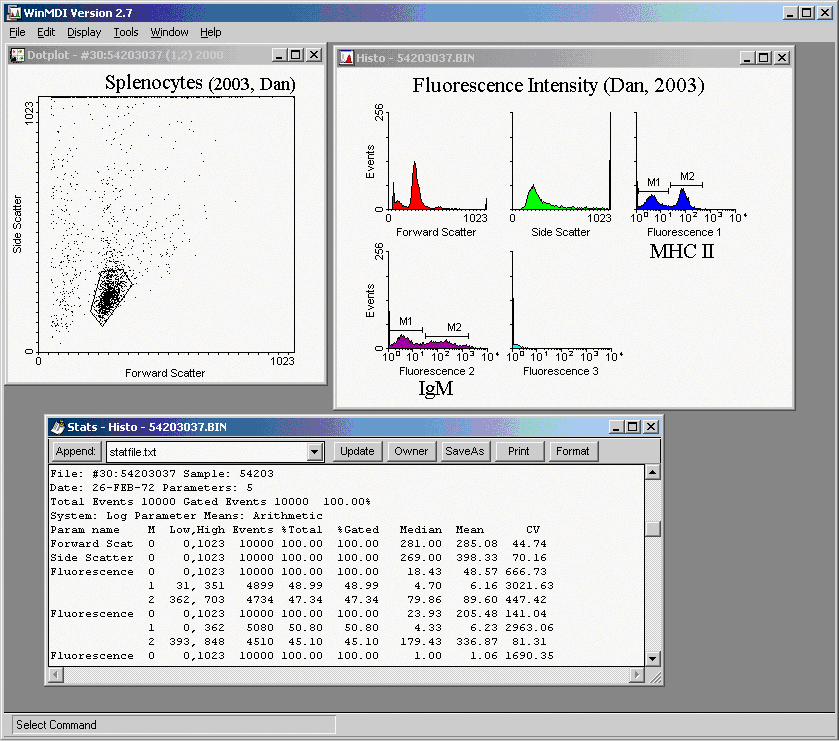Open the File menu
The image size is (839, 741).
[17, 32]
